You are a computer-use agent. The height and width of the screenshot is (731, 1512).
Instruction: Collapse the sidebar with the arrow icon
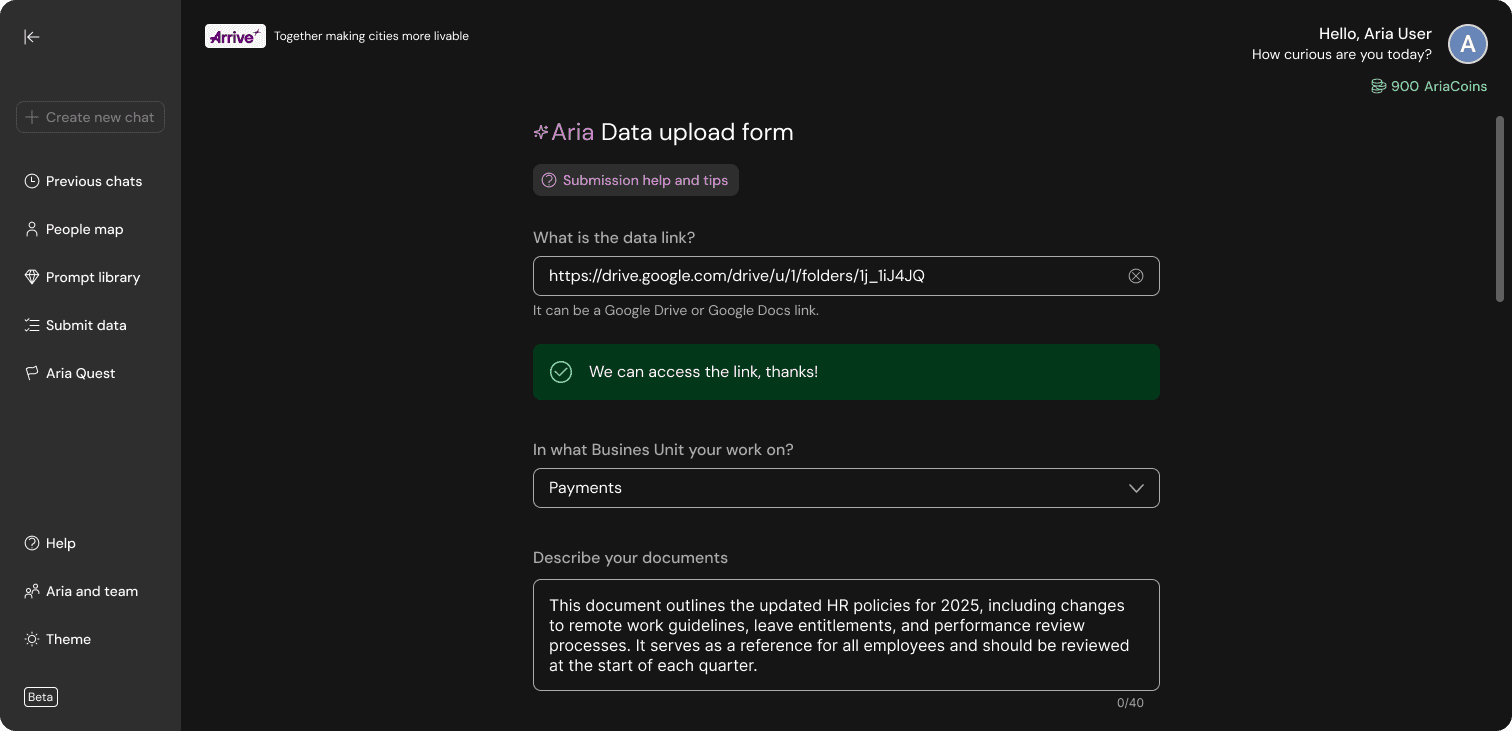pyautogui.click(x=32, y=37)
